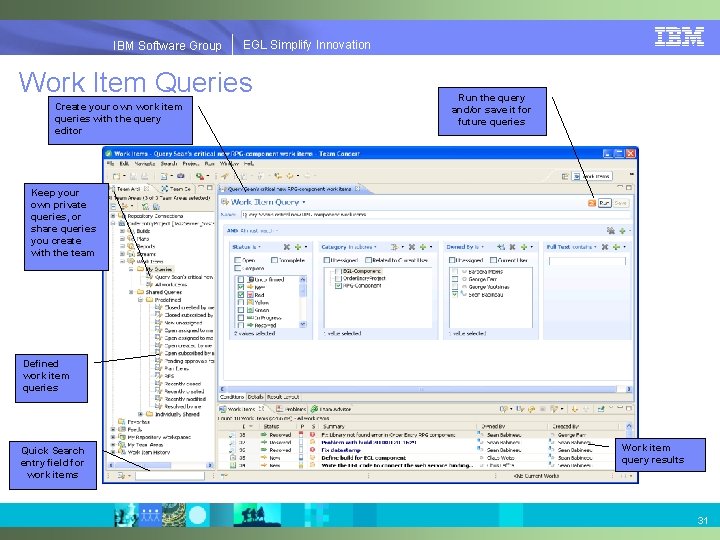The width and height of the screenshot is (720, 540).
Task: Switch to the Problems view tab
Action: click(291, 409)
